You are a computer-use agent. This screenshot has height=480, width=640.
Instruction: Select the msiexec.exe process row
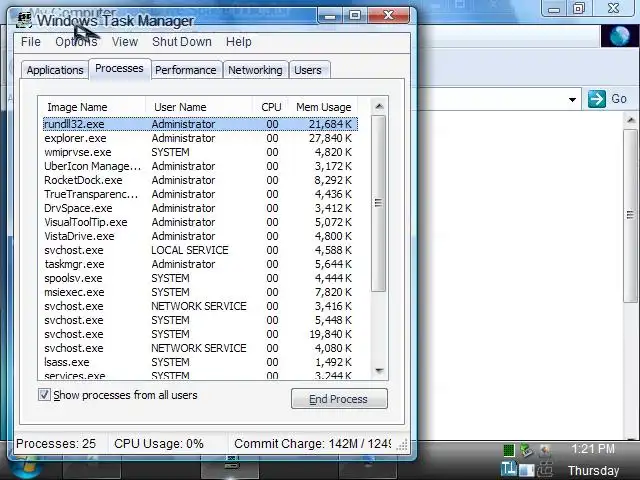pos(200,292)
